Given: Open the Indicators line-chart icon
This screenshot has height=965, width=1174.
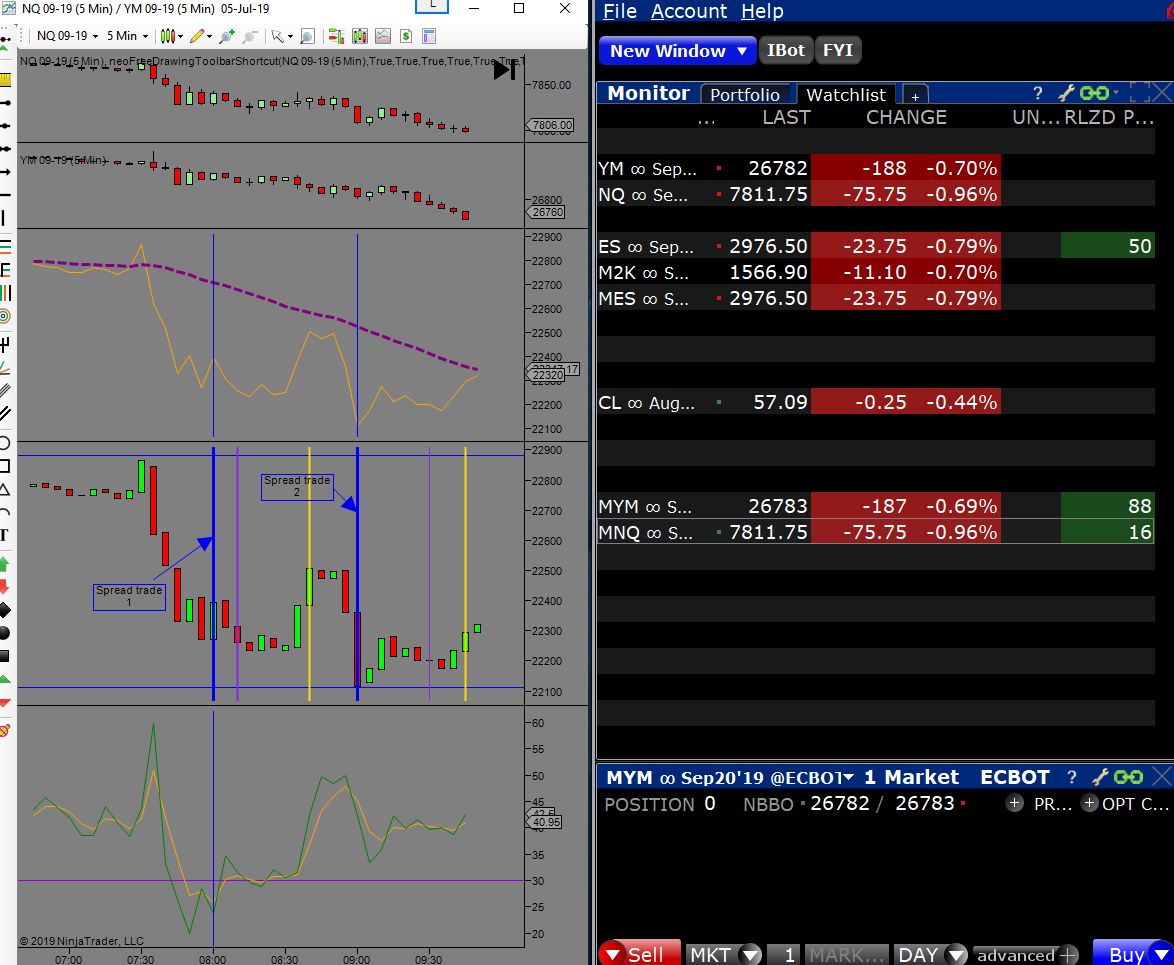Looking at the screenshot, I should (x=383, y=36).
